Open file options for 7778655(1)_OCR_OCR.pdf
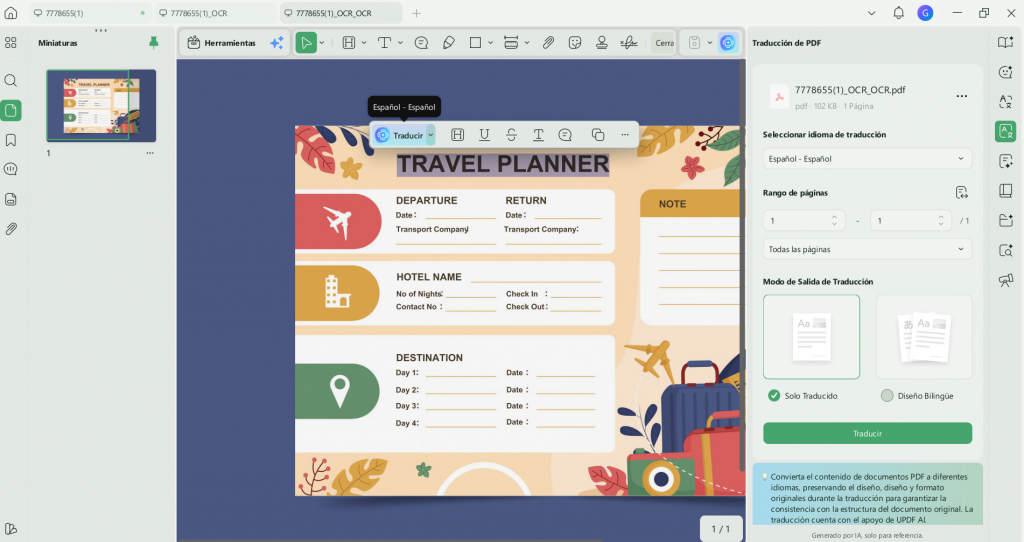The height and width of the screenshot is (542, 1024). click(961, 97)
